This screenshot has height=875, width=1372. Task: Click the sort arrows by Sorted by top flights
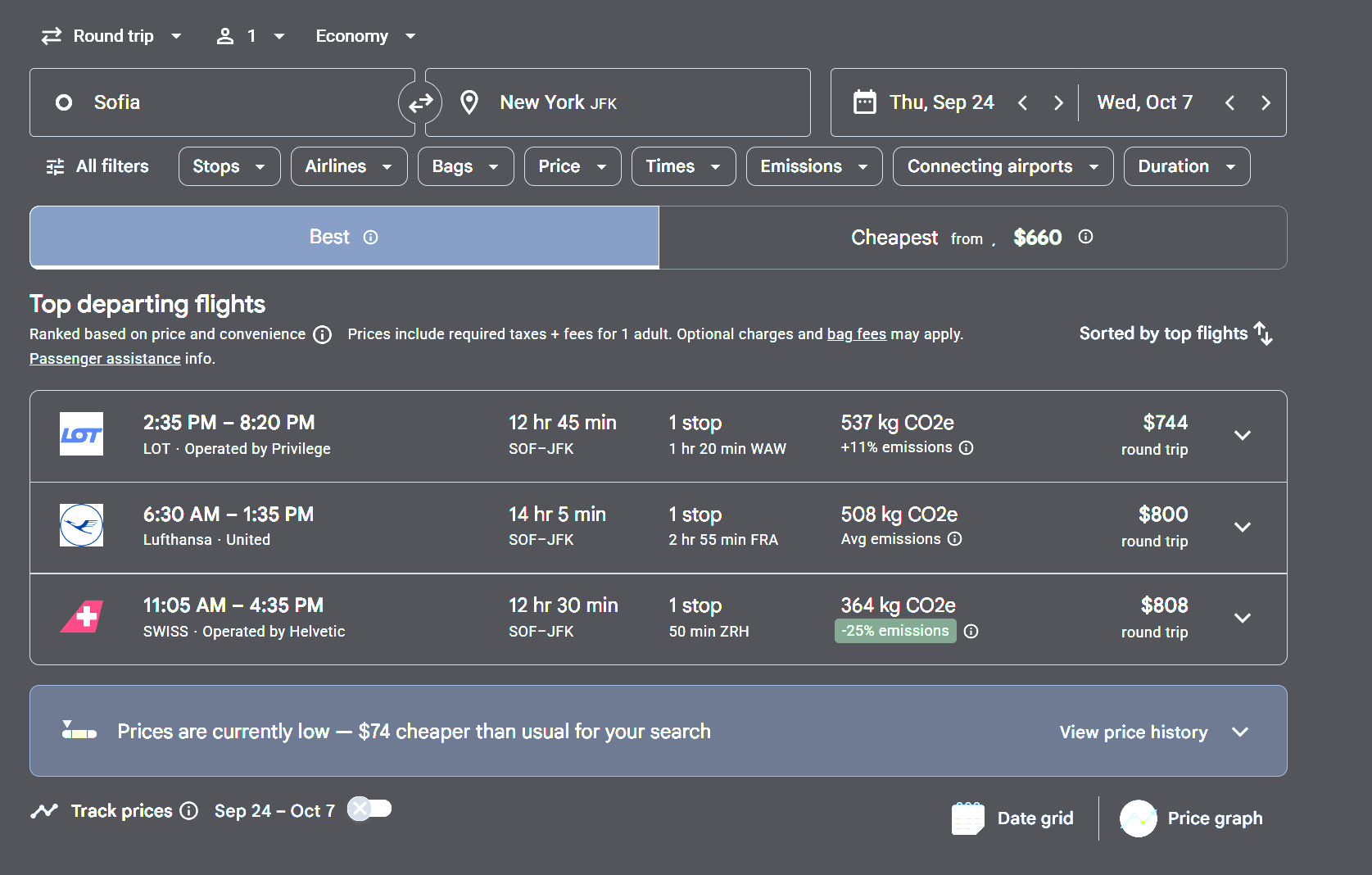click(1264, 333)
